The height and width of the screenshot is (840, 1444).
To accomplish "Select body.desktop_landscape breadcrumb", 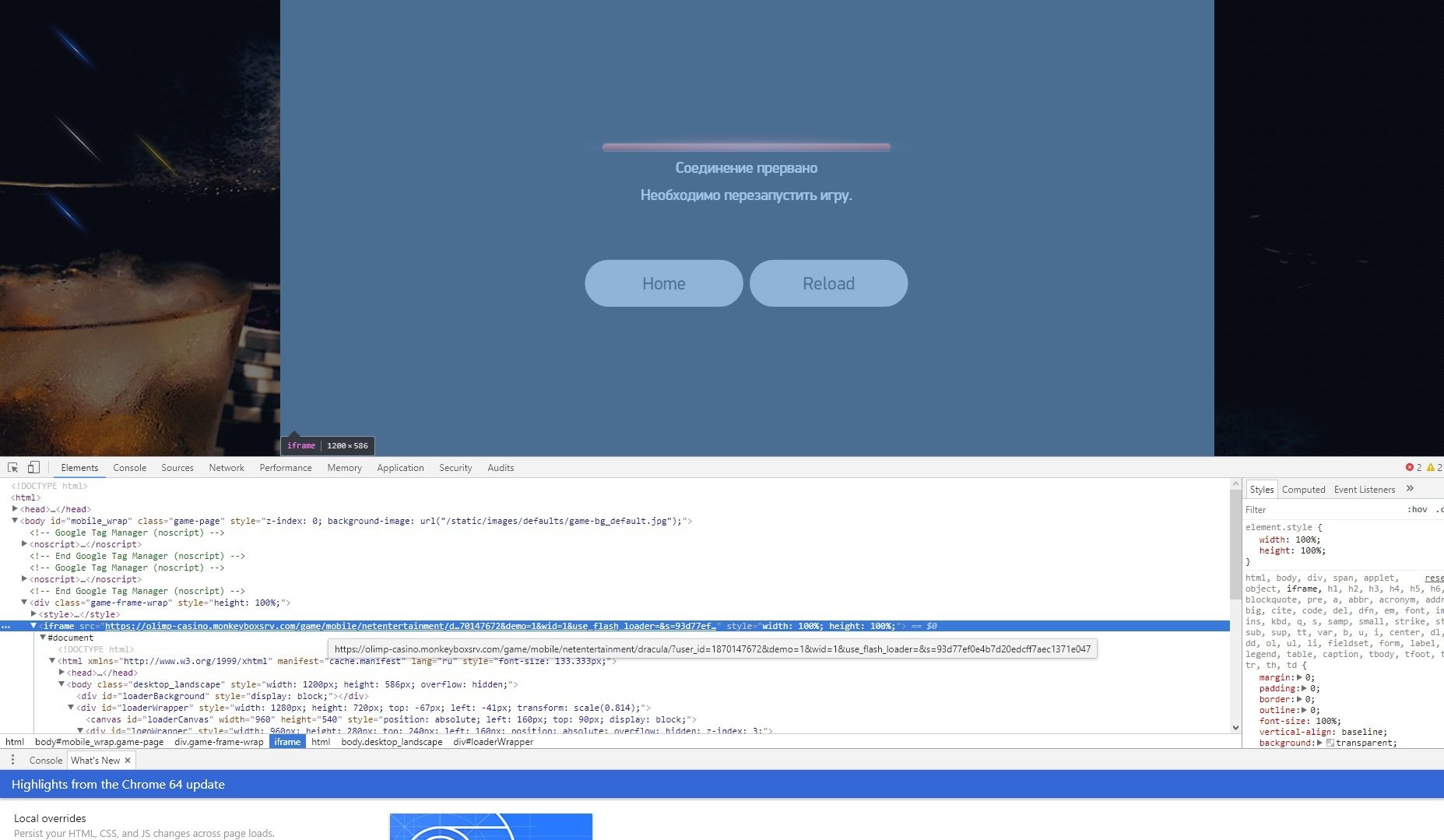I will 392,742.
